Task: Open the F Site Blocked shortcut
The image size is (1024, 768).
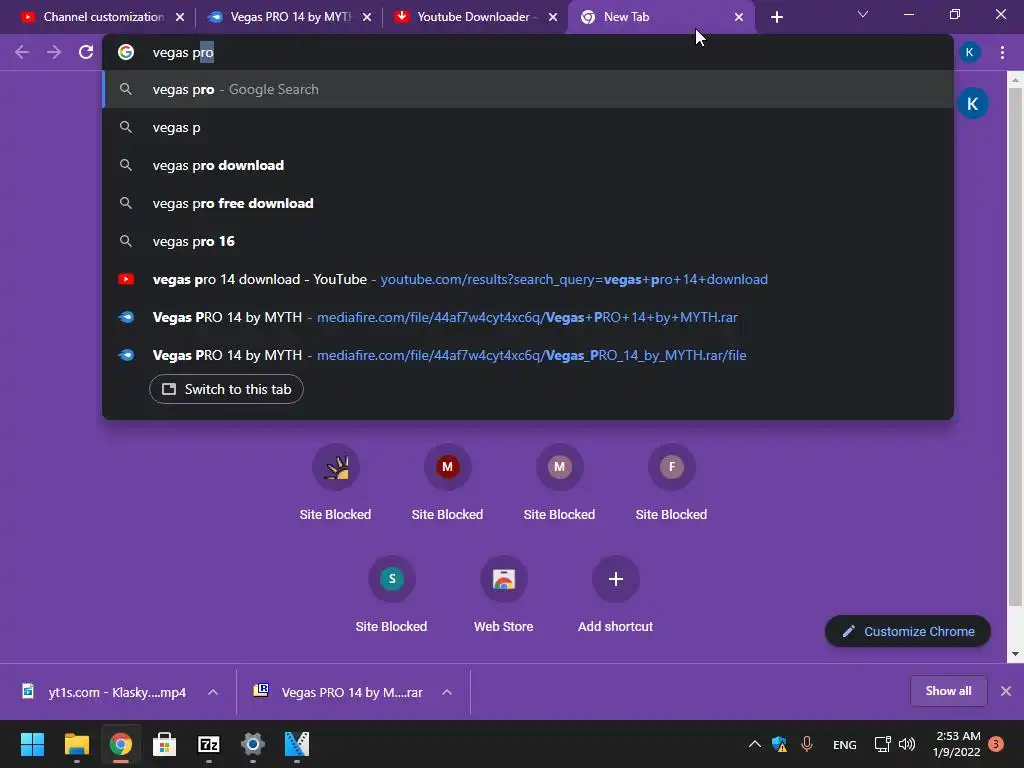Action: point(671,483)
